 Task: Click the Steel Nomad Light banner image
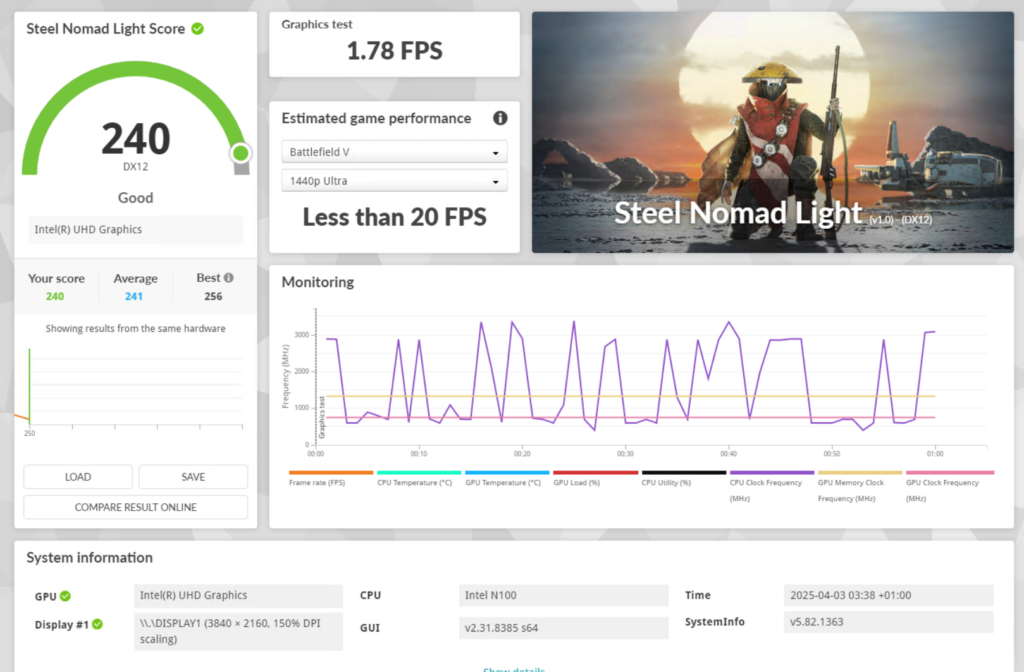(x=772, y=132)
